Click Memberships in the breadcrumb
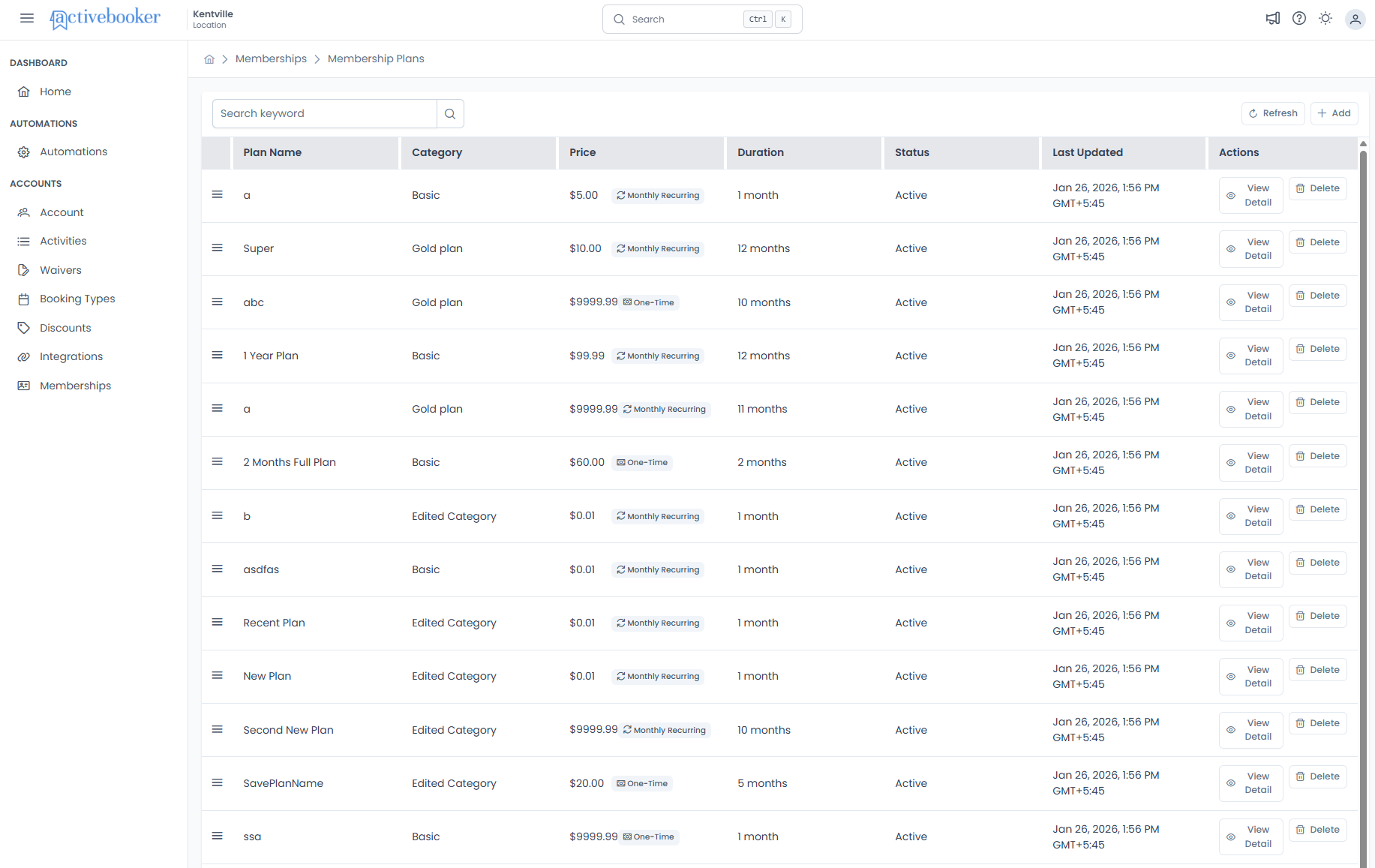Viewport: 1375px width, 868px height. tap(271, 59)
